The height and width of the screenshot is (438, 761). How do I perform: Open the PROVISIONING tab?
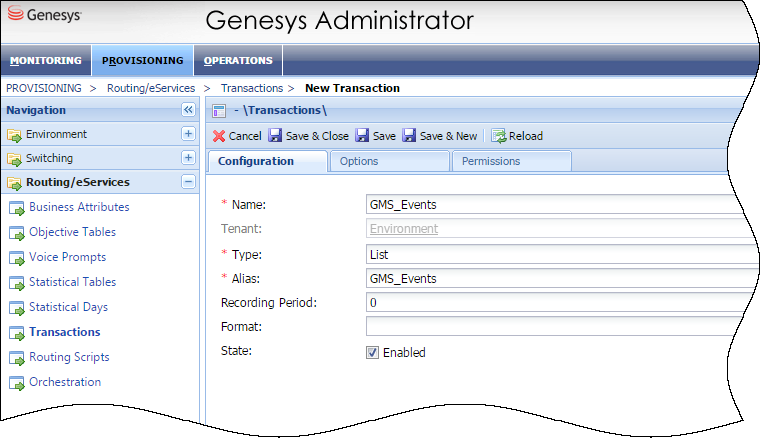click(x=143, y=61)
